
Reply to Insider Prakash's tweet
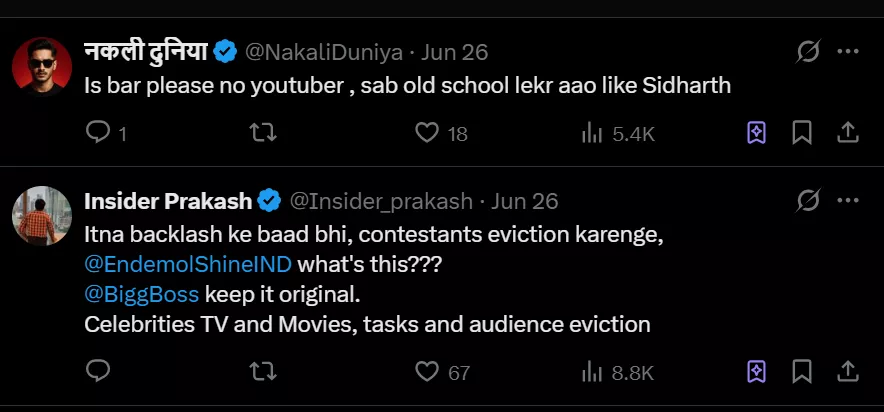tap(98, 372)
